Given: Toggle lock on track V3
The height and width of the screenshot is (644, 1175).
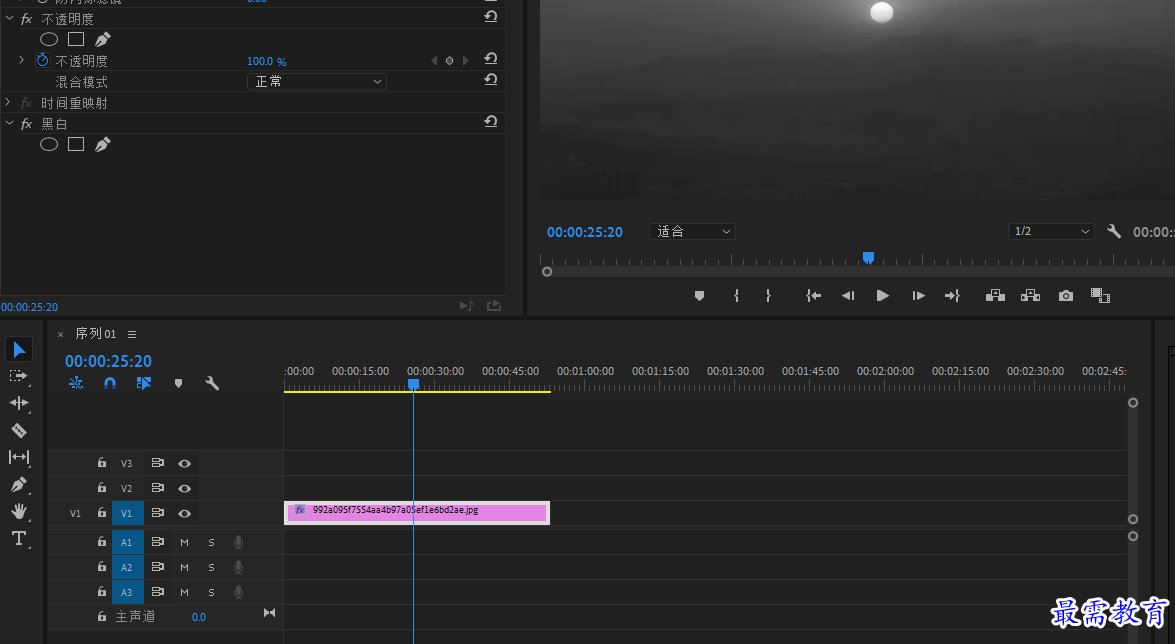Looking at the screenshot, I should [102, 463].
